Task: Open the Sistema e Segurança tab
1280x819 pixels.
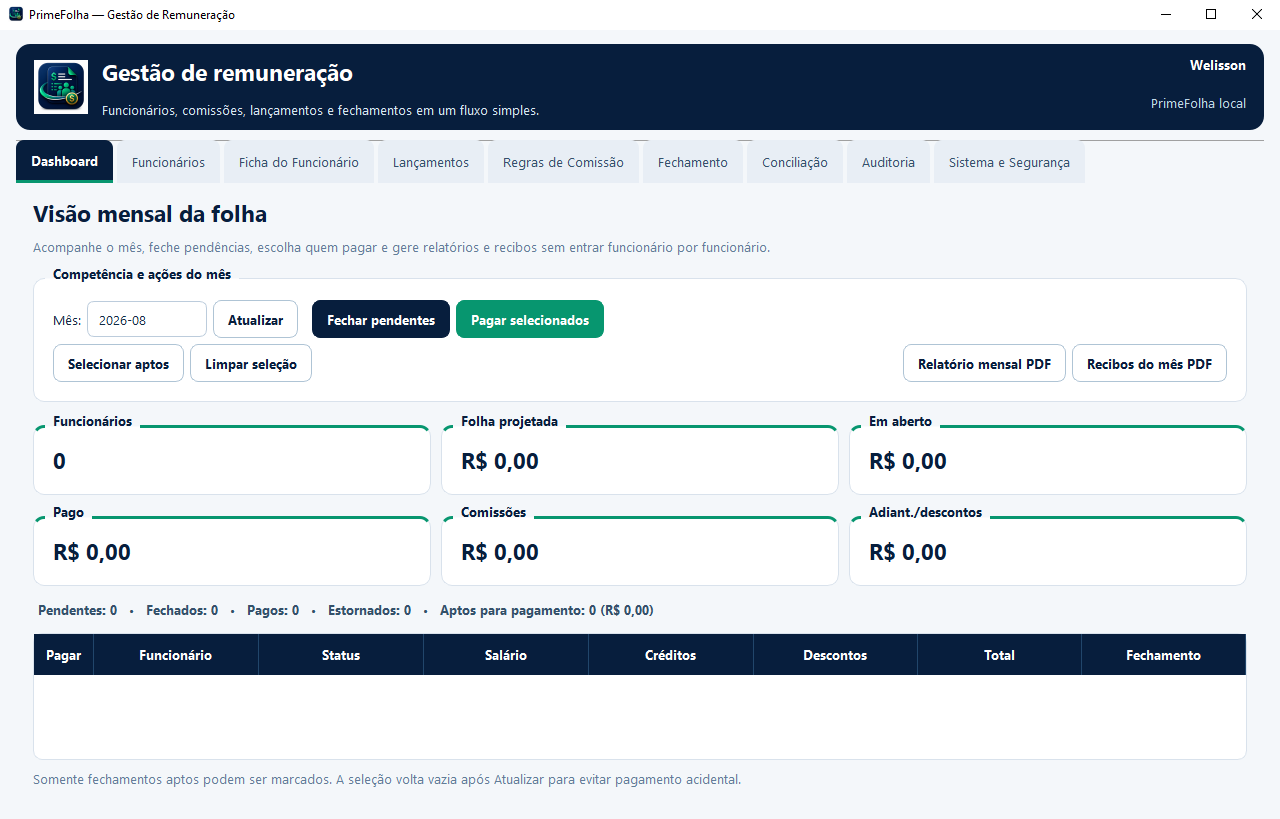Action: tap(1009, 162)
